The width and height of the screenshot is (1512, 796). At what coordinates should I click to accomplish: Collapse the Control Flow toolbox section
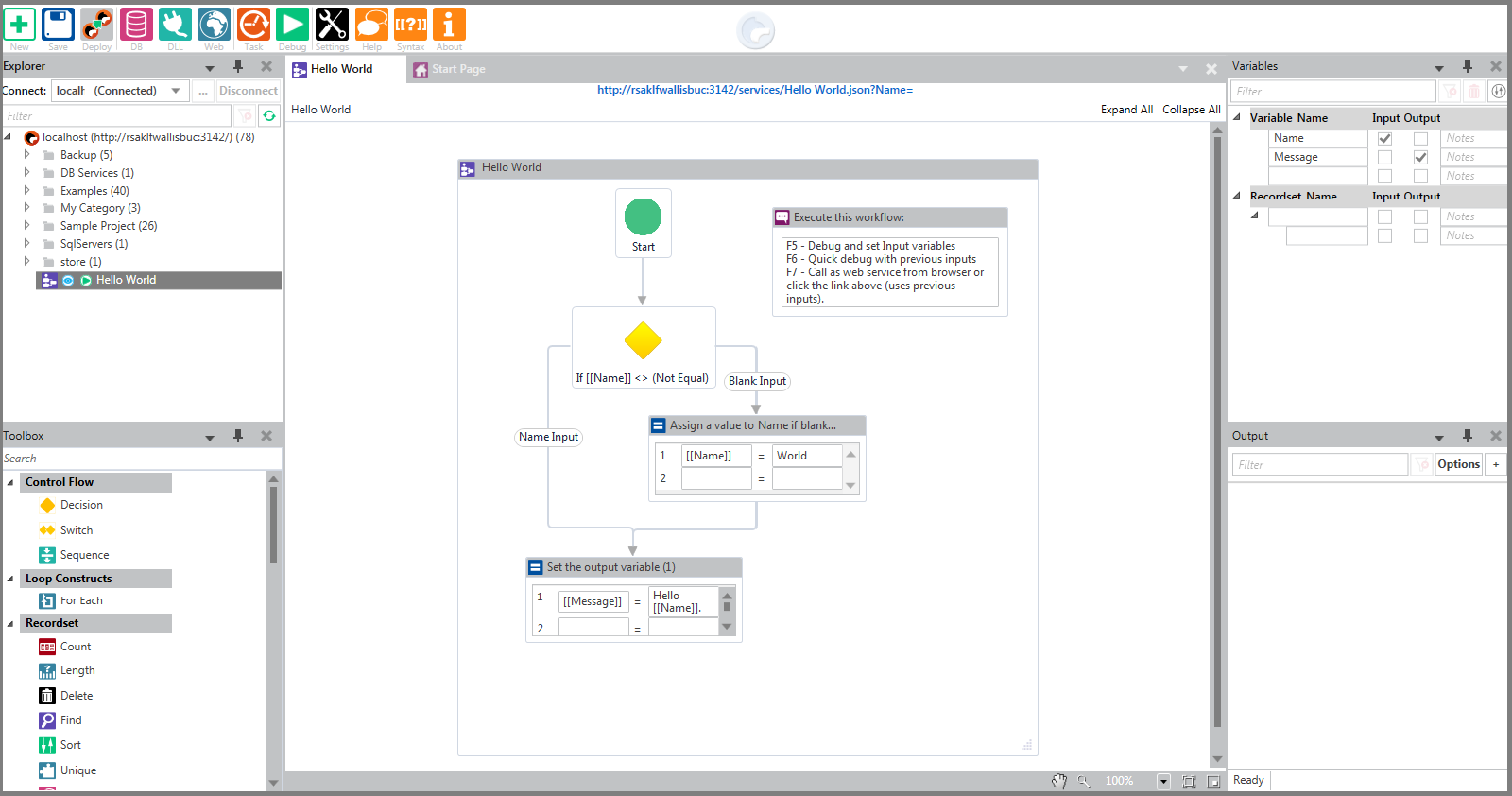[x=10, y=482]
